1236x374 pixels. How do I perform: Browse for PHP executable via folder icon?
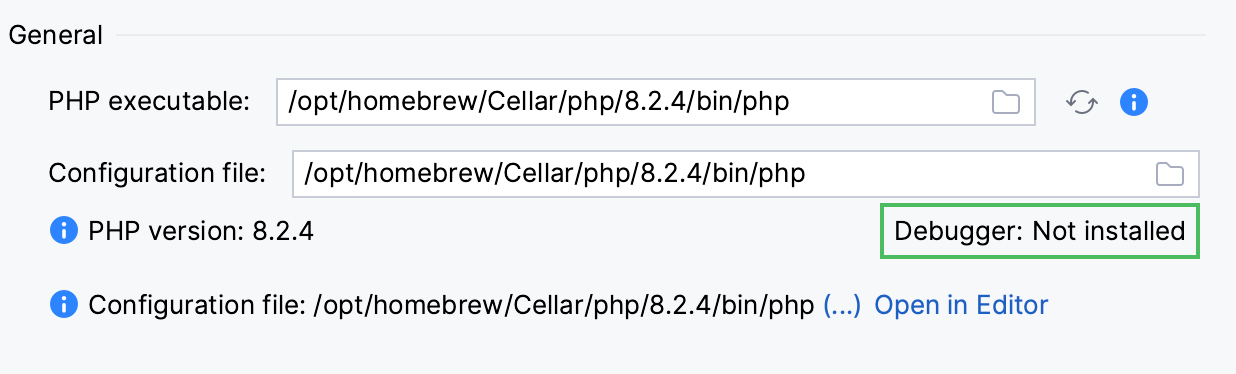coord(1005,102)
